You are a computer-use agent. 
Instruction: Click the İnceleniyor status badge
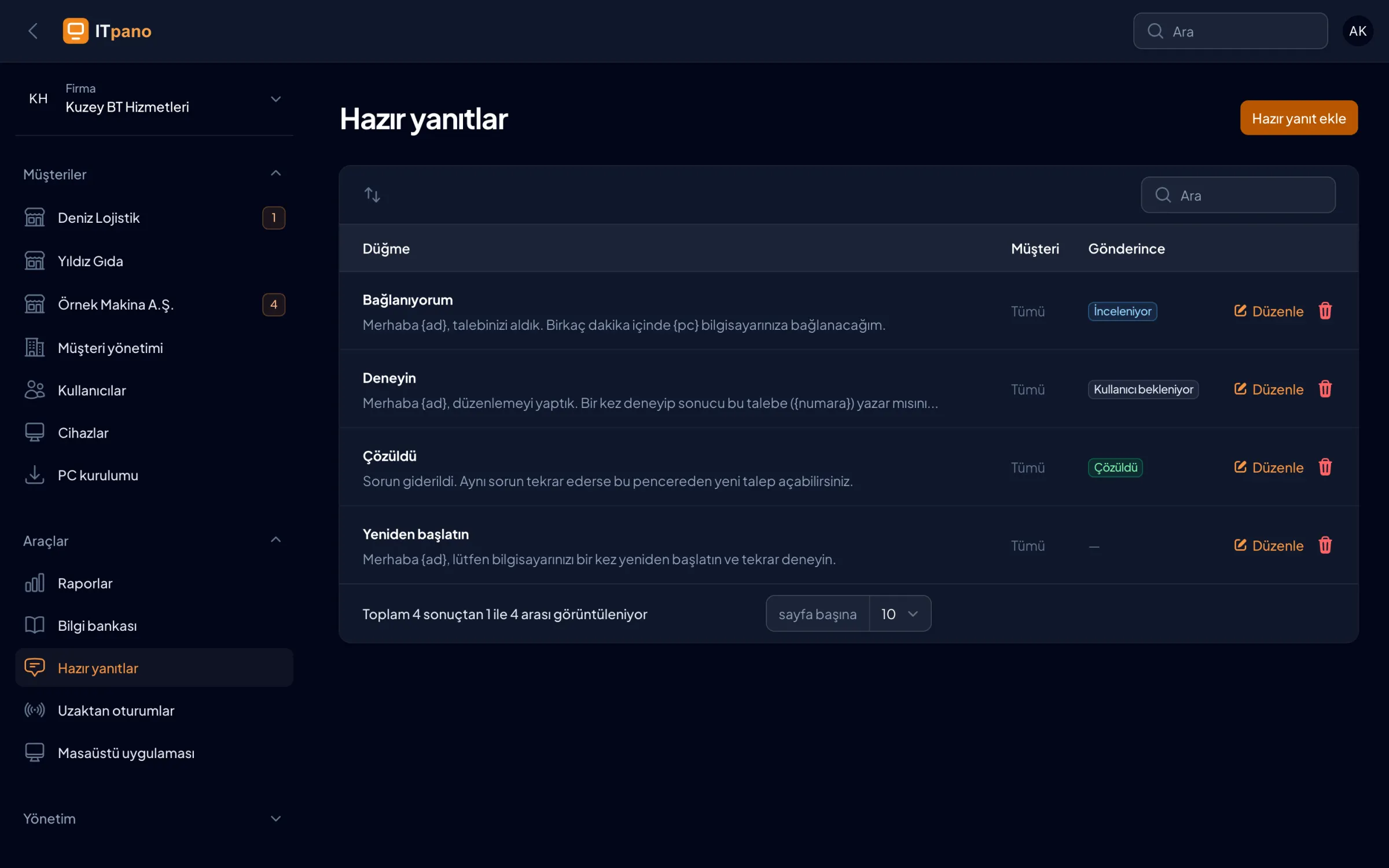coord(1122,311)
